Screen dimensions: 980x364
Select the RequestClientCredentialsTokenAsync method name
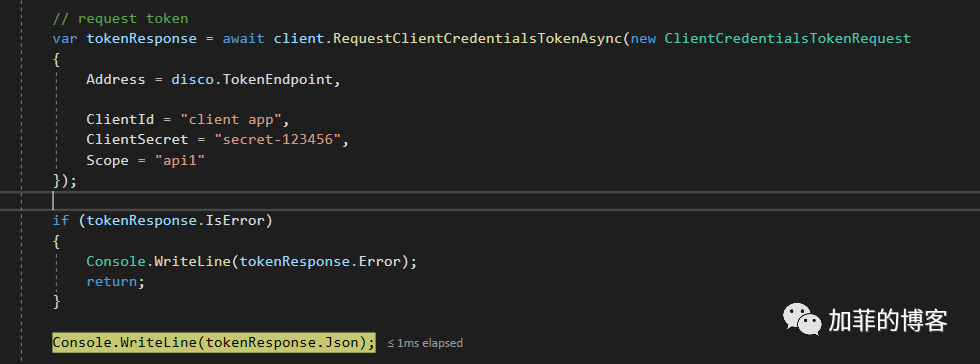coord(478,38)
